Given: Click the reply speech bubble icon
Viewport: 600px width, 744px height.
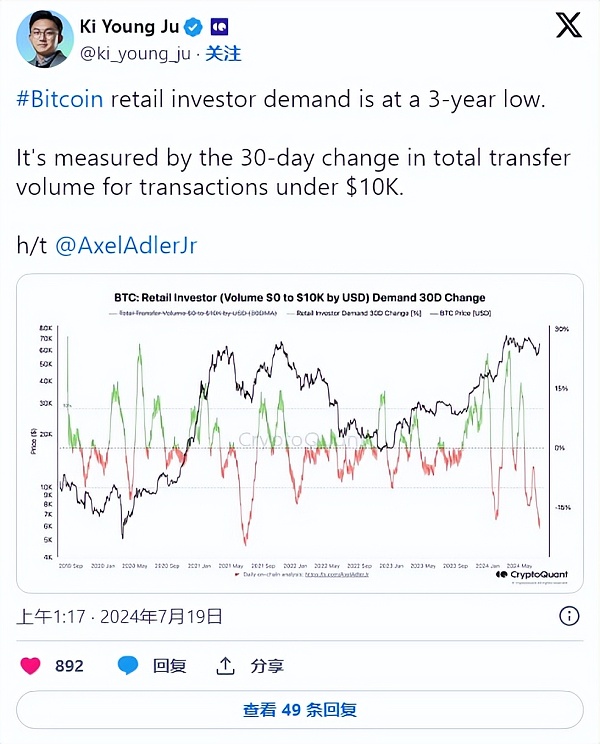Looking at the screenshot, I should pos(129,665).
